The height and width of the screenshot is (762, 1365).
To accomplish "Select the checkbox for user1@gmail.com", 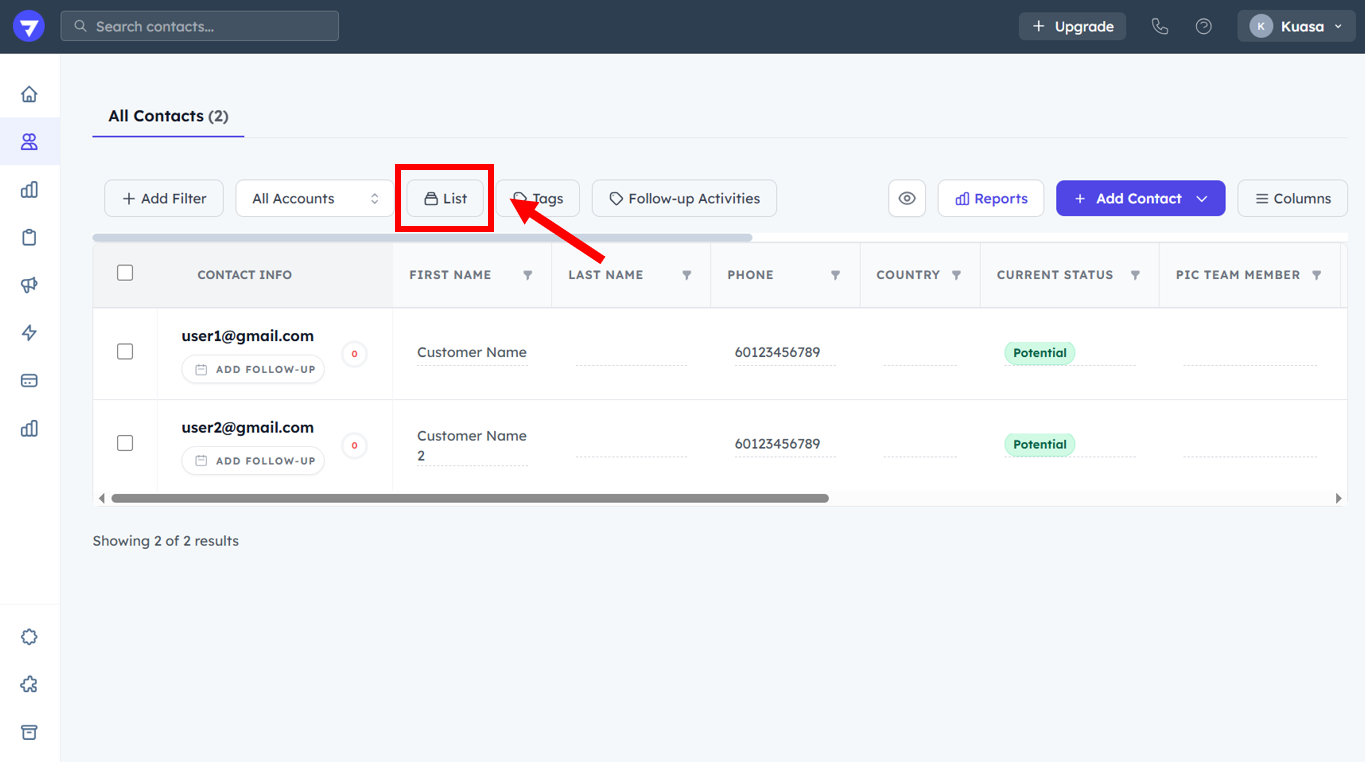I will point(125,352).
